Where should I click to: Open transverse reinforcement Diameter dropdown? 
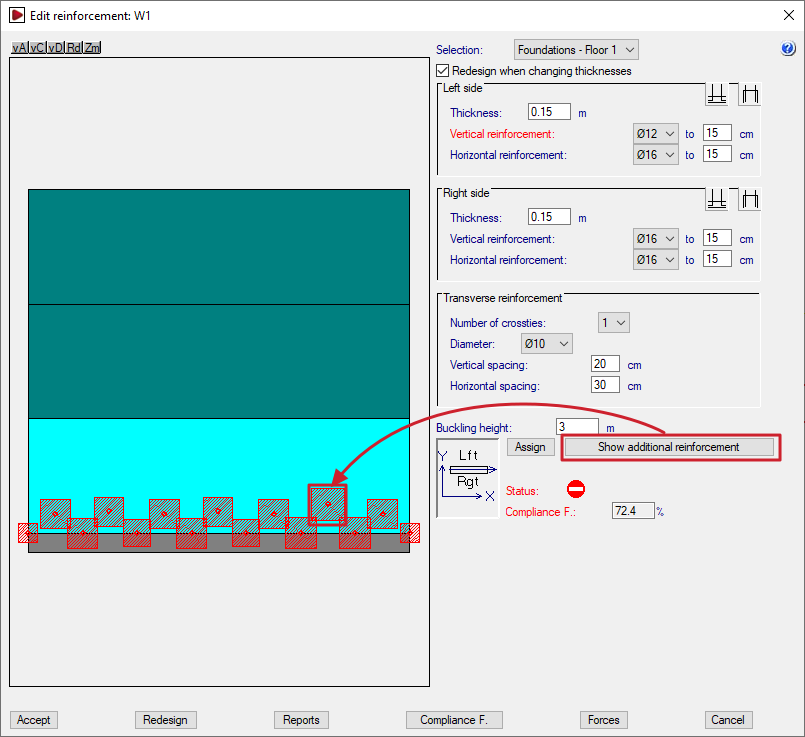547,344
